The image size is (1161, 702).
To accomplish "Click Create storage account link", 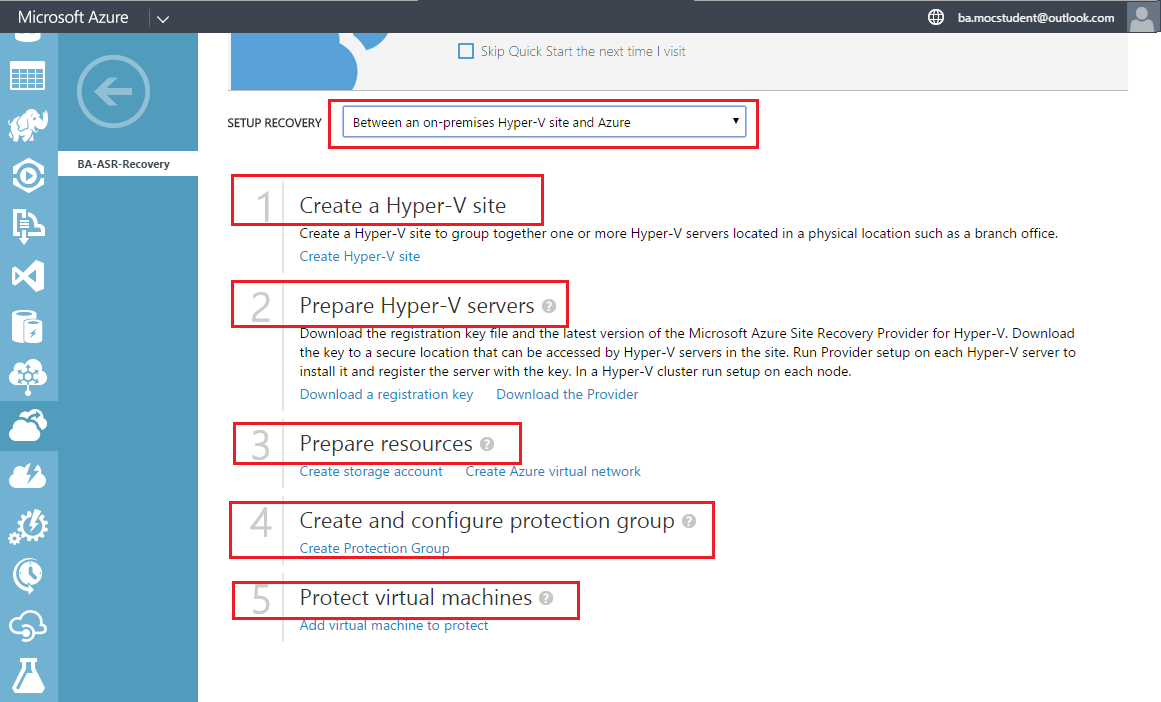I will 371,472.
